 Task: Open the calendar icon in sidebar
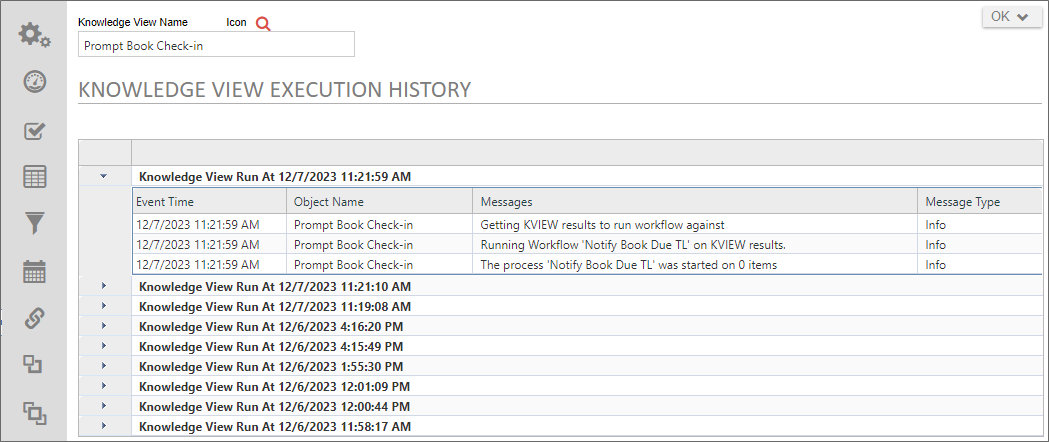35,271
